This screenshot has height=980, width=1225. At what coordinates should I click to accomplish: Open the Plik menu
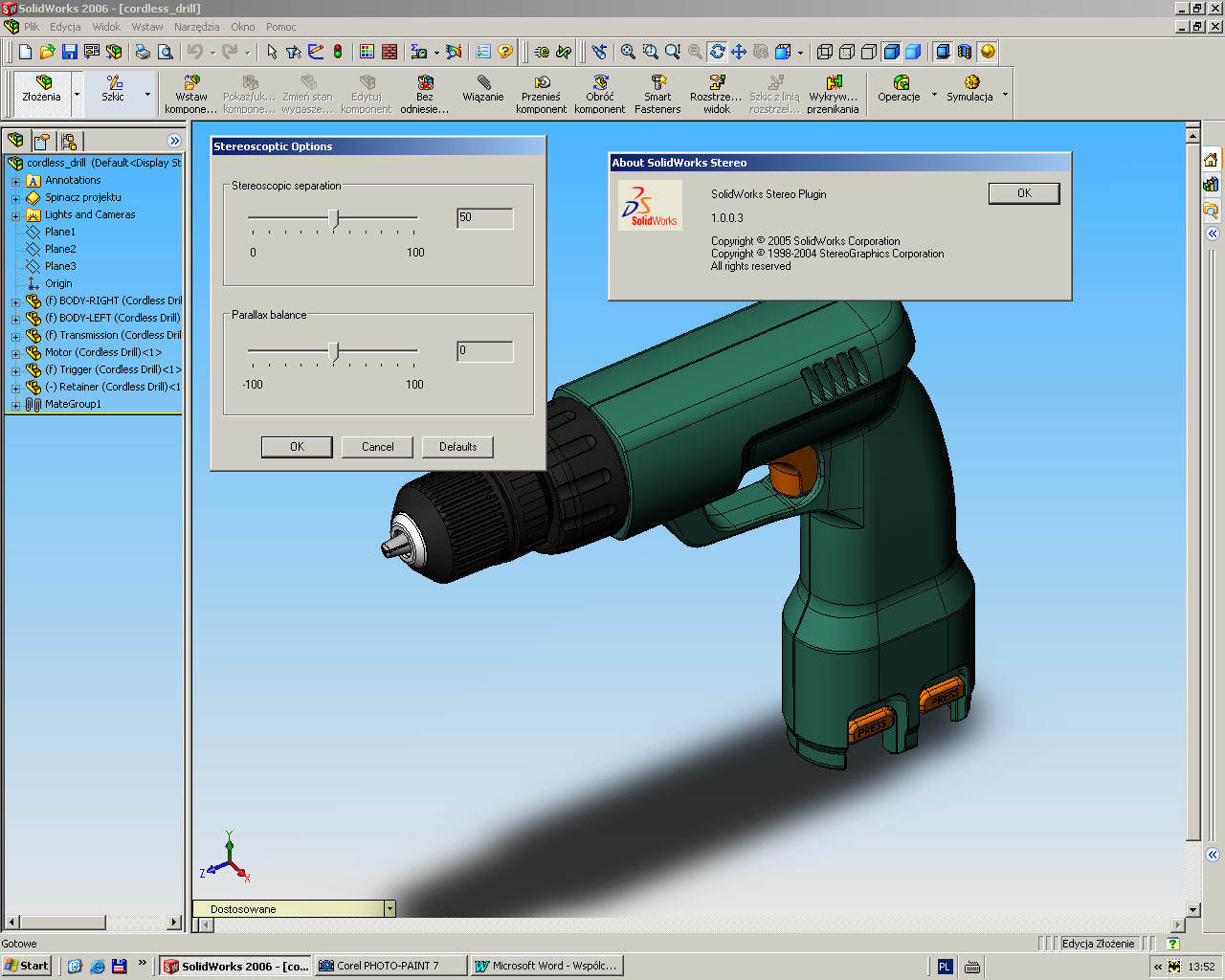[32, 27]
